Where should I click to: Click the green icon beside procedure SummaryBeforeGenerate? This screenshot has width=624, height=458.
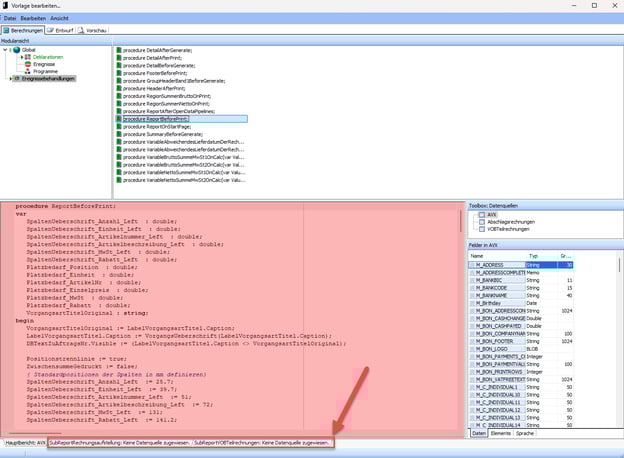[118, 133]
